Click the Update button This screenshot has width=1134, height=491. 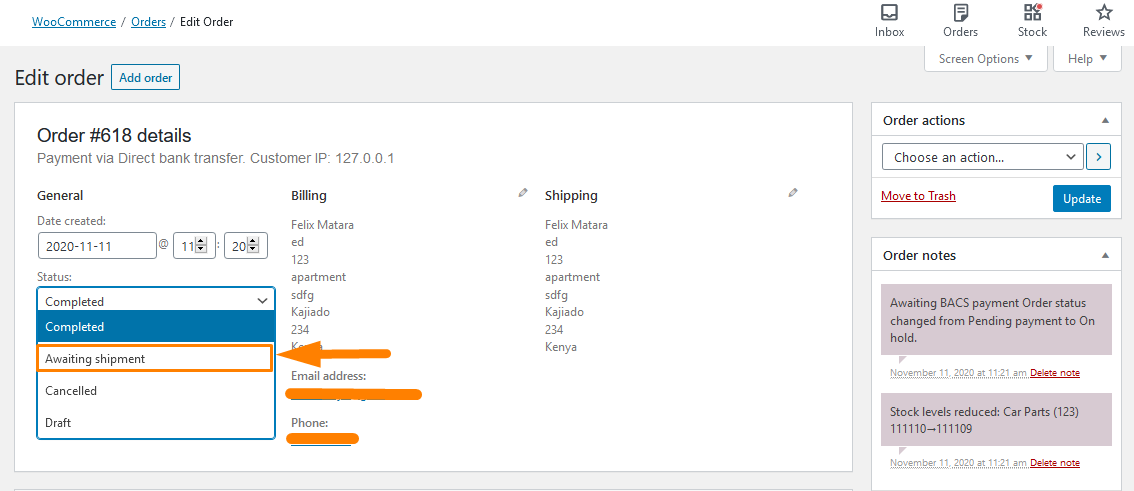pyautogui.click(x=1082, y=199)
